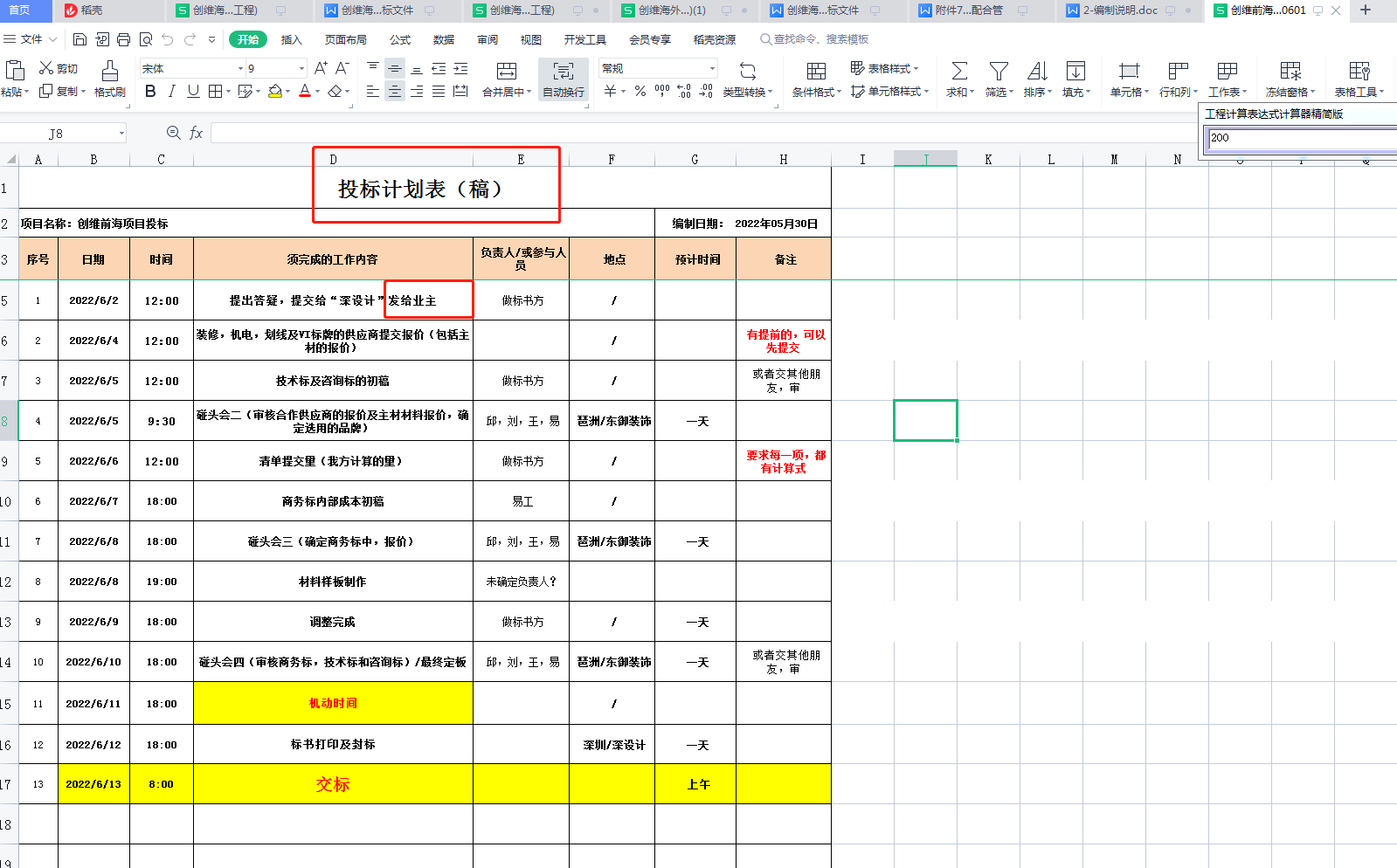Expand the Name Box dropdown arrow
This screenshot has width=1397, height=868.
point(121,134)
